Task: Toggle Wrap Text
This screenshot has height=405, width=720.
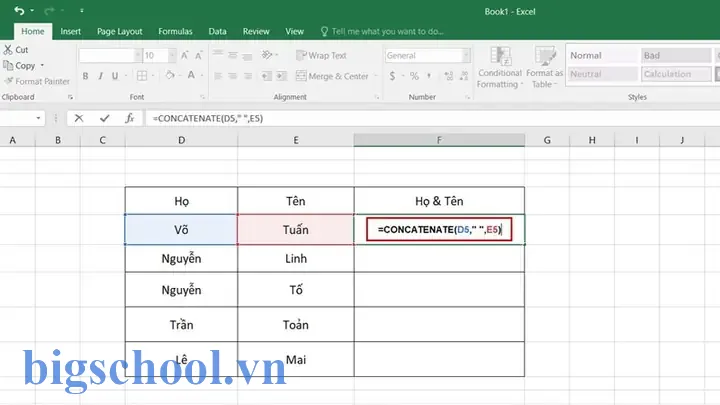Action: (321, 56)
